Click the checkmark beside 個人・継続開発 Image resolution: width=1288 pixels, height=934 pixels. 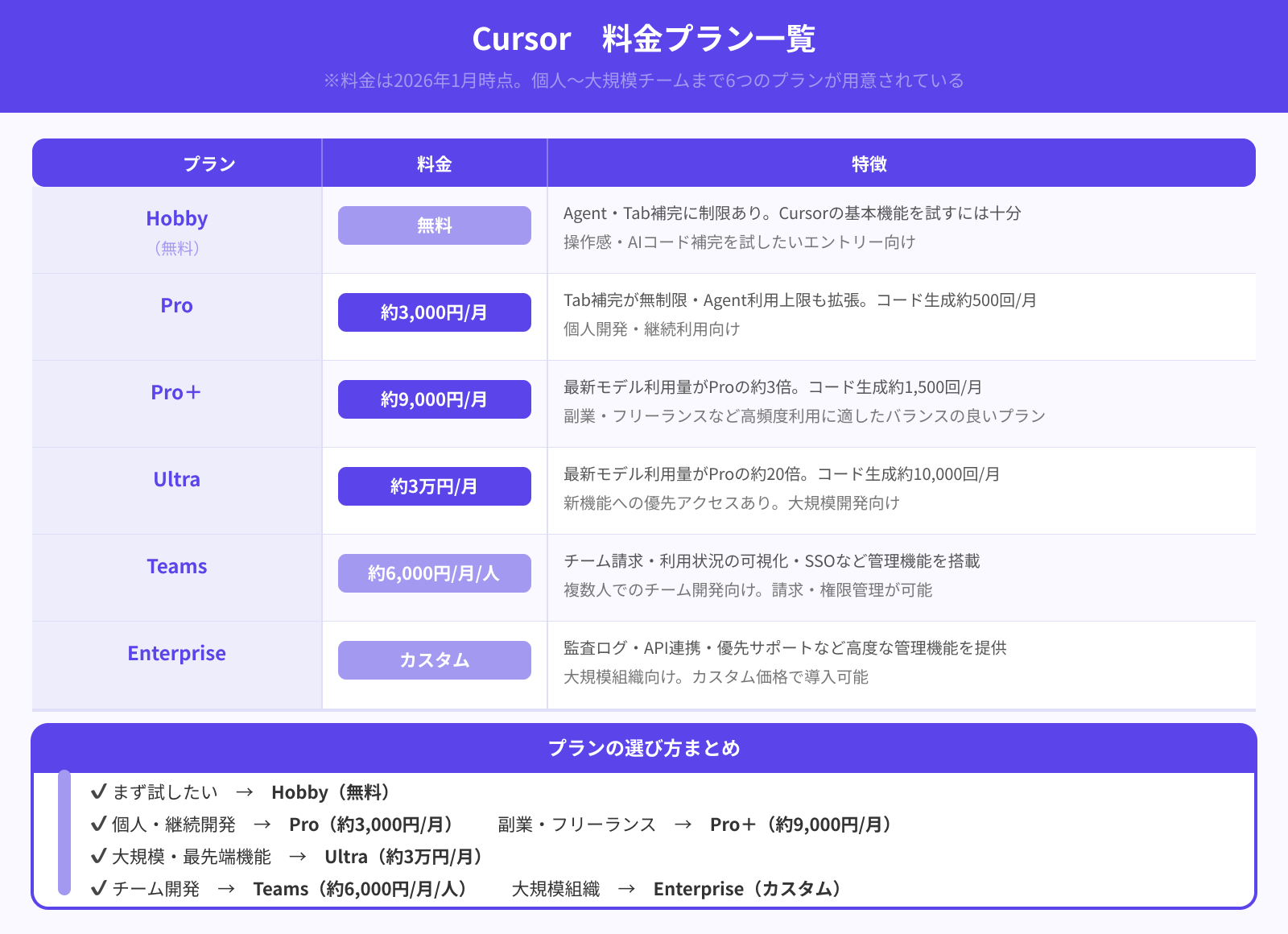click(x=97, y=824)
